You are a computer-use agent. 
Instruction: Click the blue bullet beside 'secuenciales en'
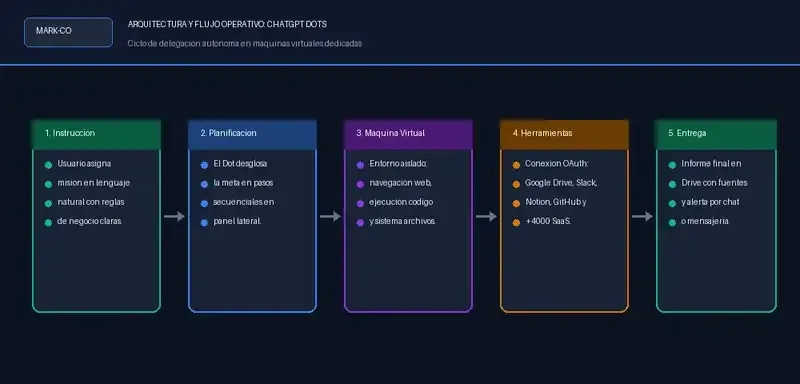tap(205, 203)
